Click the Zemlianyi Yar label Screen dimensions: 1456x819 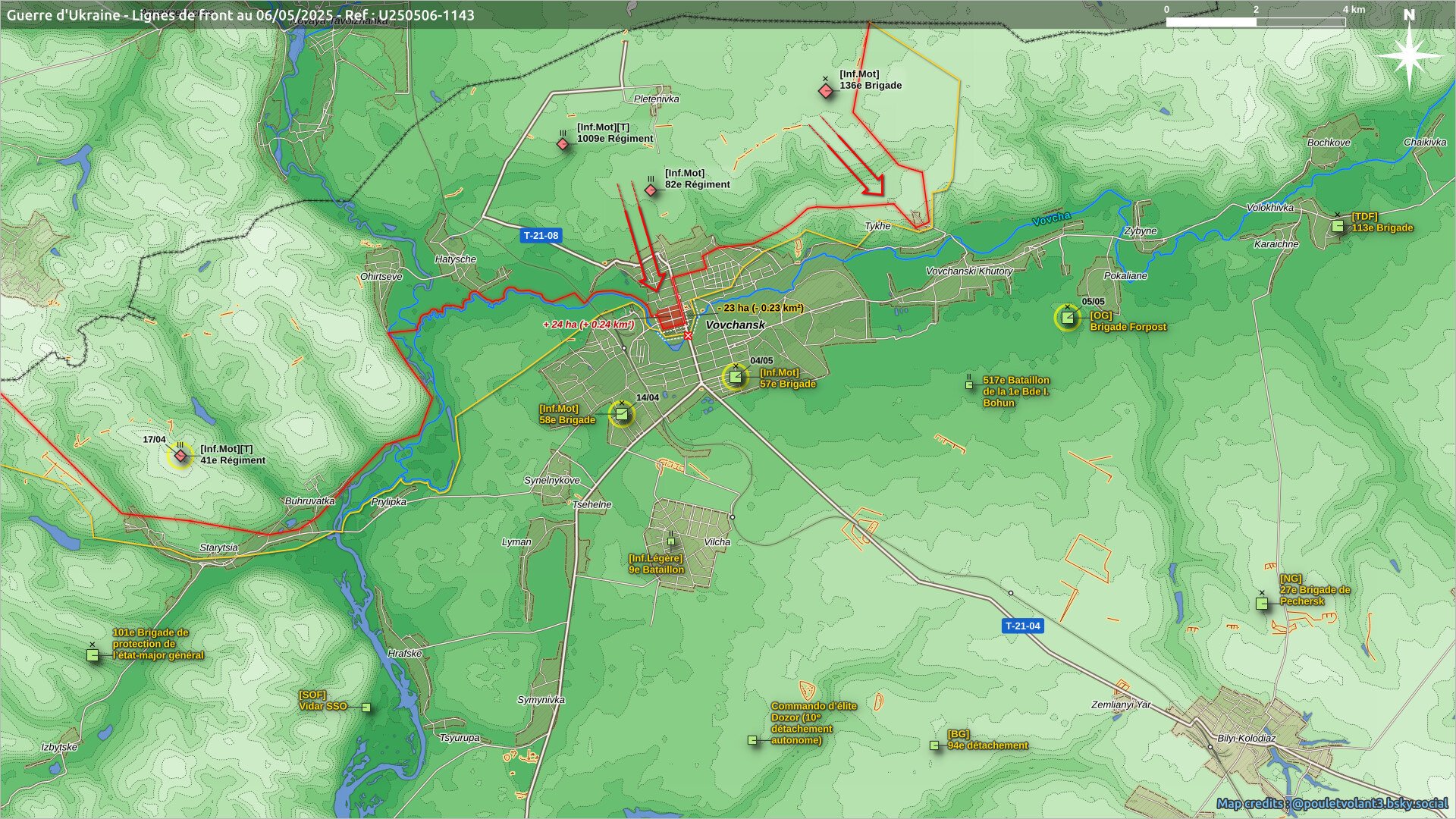(1121, 705)
